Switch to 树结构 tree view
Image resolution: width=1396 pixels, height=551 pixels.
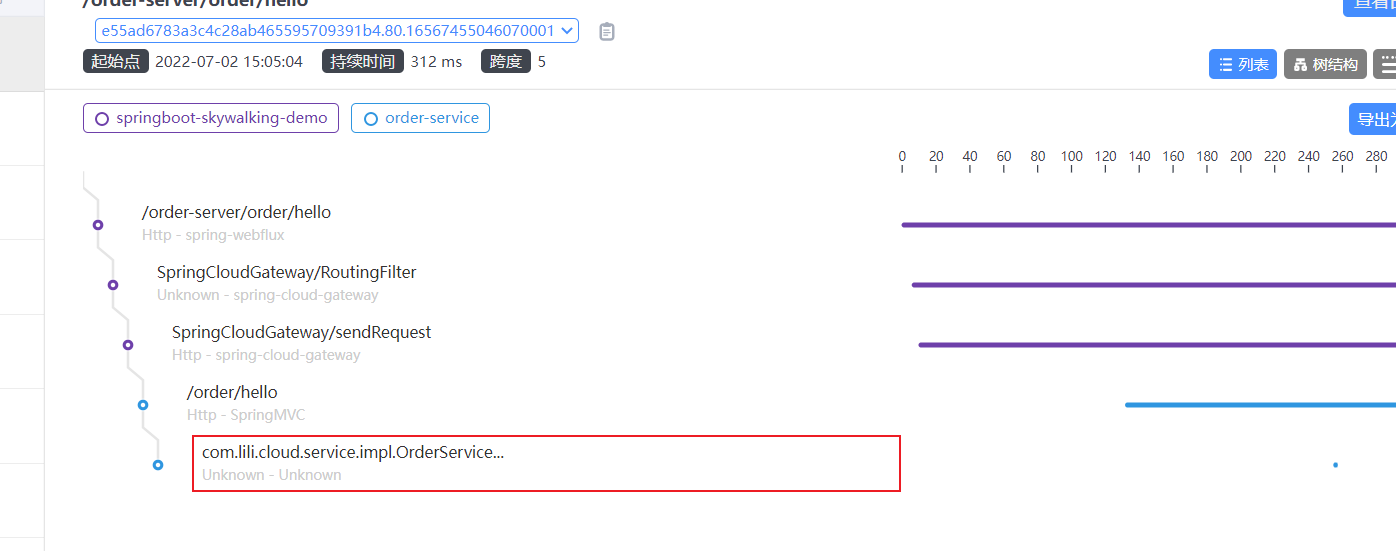[1325, 64]
